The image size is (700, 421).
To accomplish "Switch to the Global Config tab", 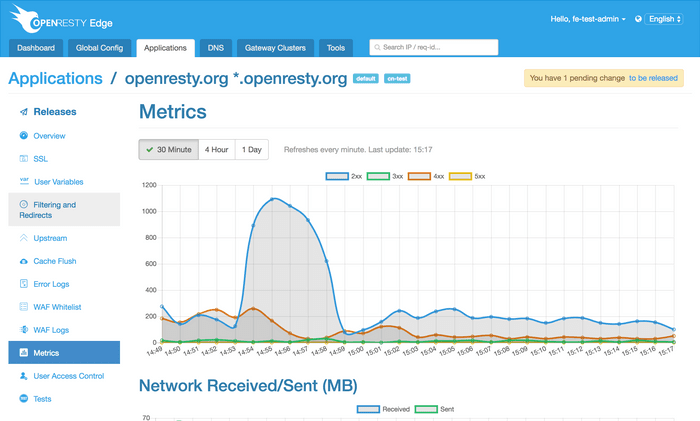I will point(99,48).
